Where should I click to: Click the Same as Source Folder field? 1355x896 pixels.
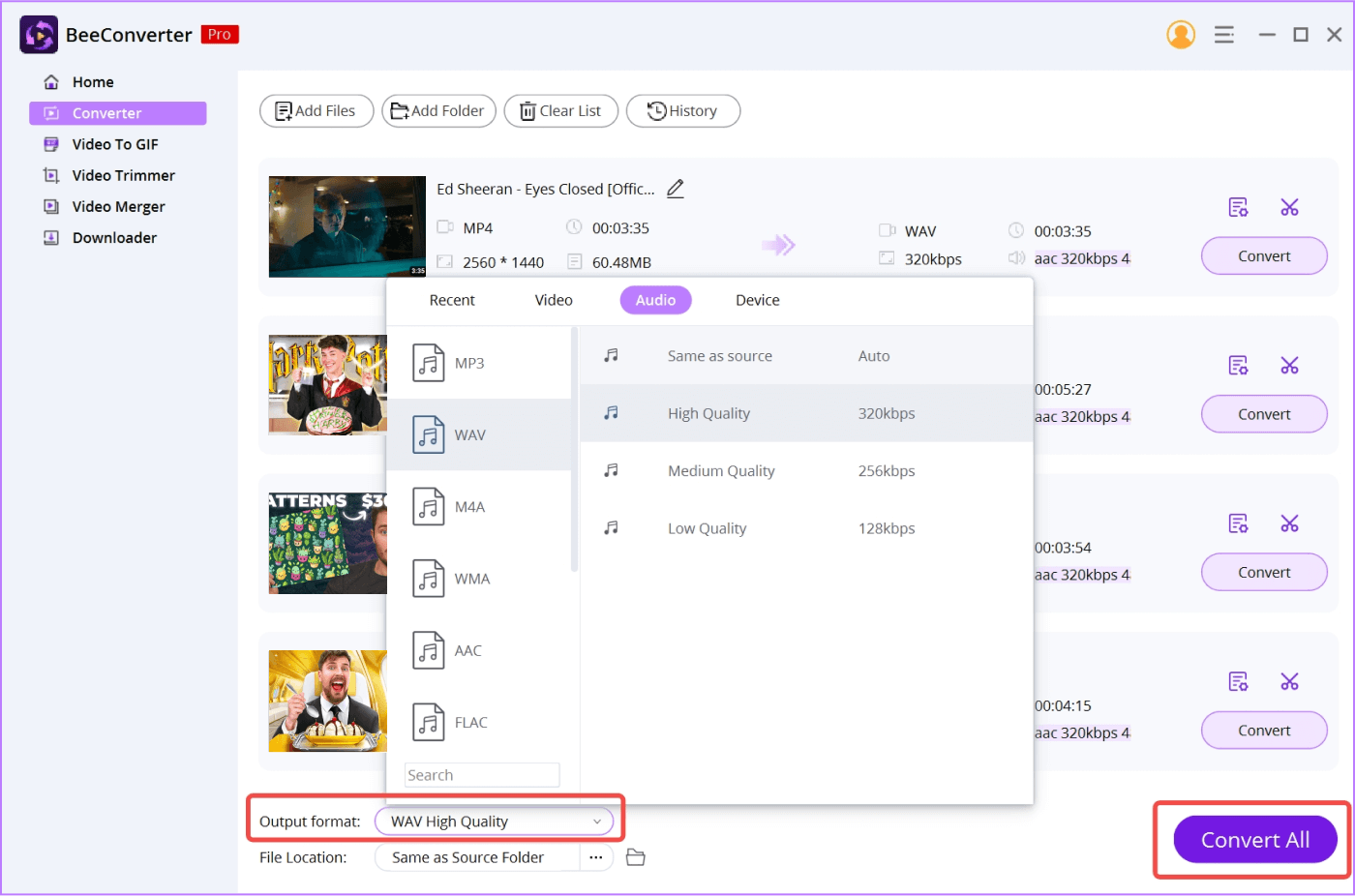click(476, 857)
